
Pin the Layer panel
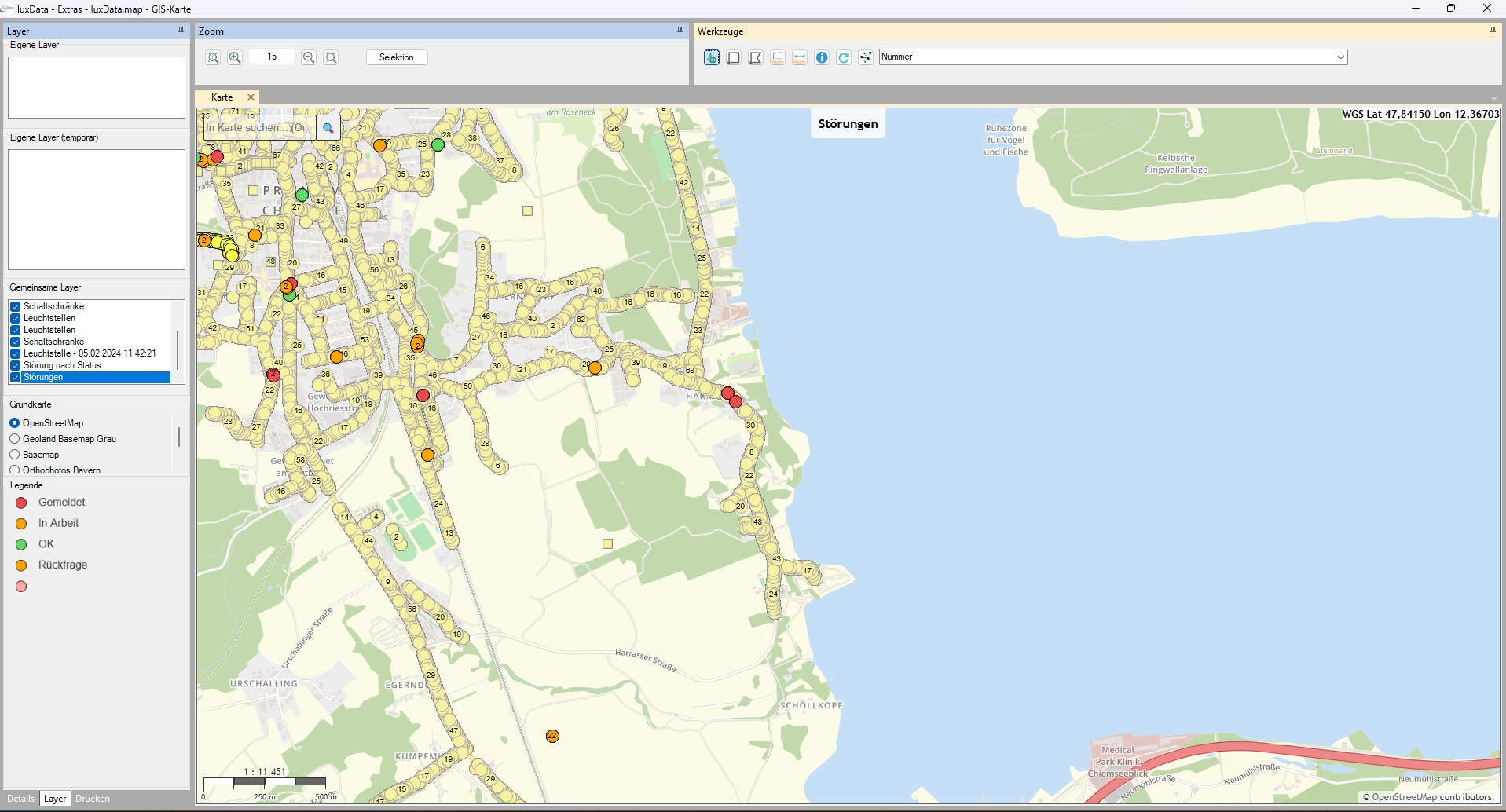tap(181, 31)
